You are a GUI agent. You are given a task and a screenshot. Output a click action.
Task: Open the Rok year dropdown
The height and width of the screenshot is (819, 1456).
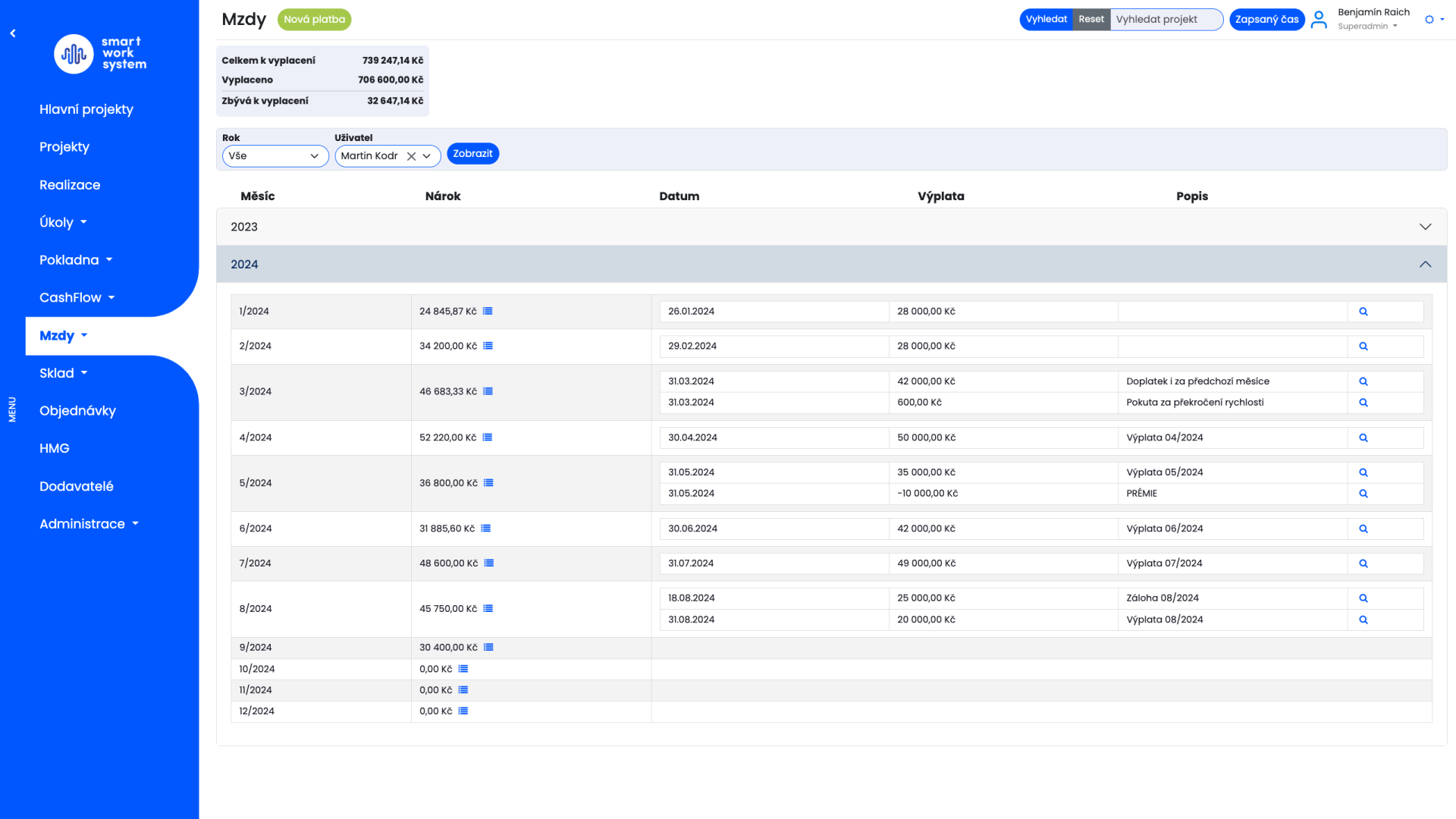tap(275, 156)
